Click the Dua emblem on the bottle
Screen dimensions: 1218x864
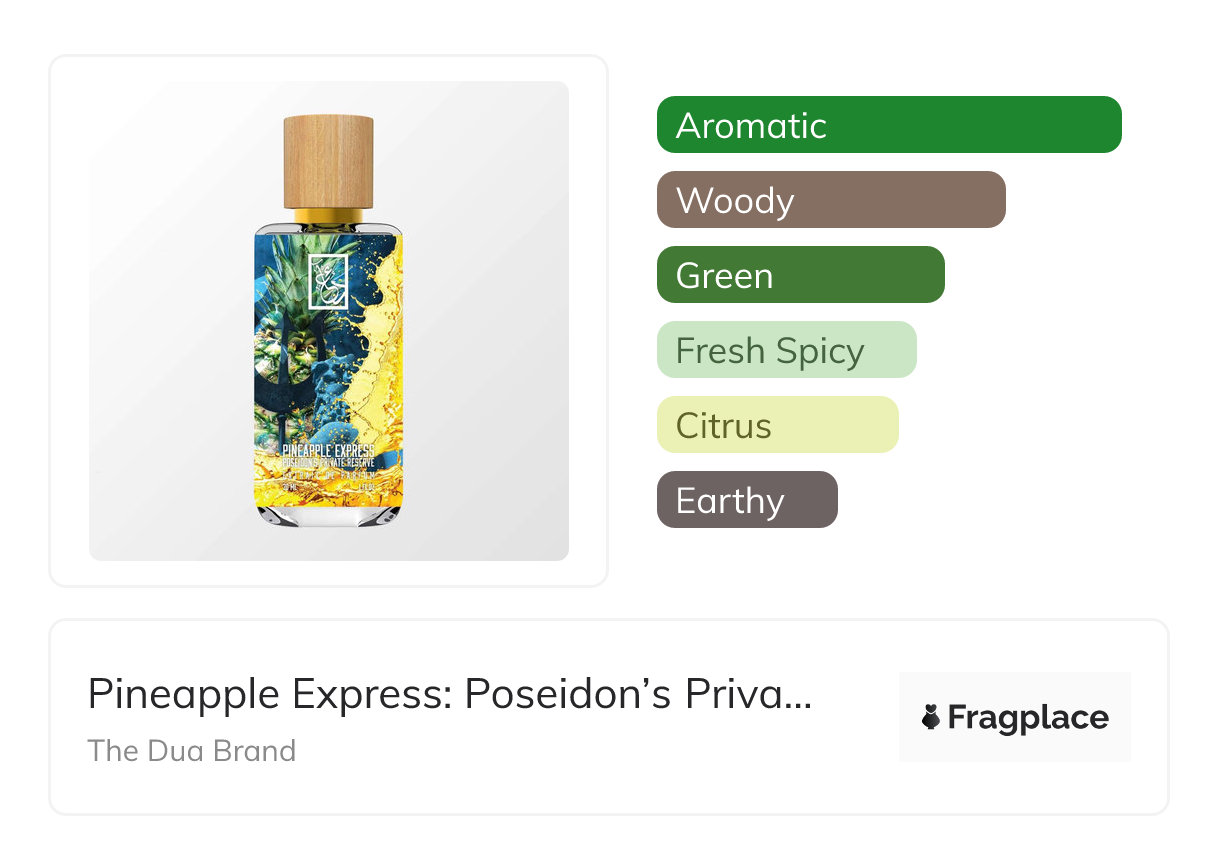327,281
